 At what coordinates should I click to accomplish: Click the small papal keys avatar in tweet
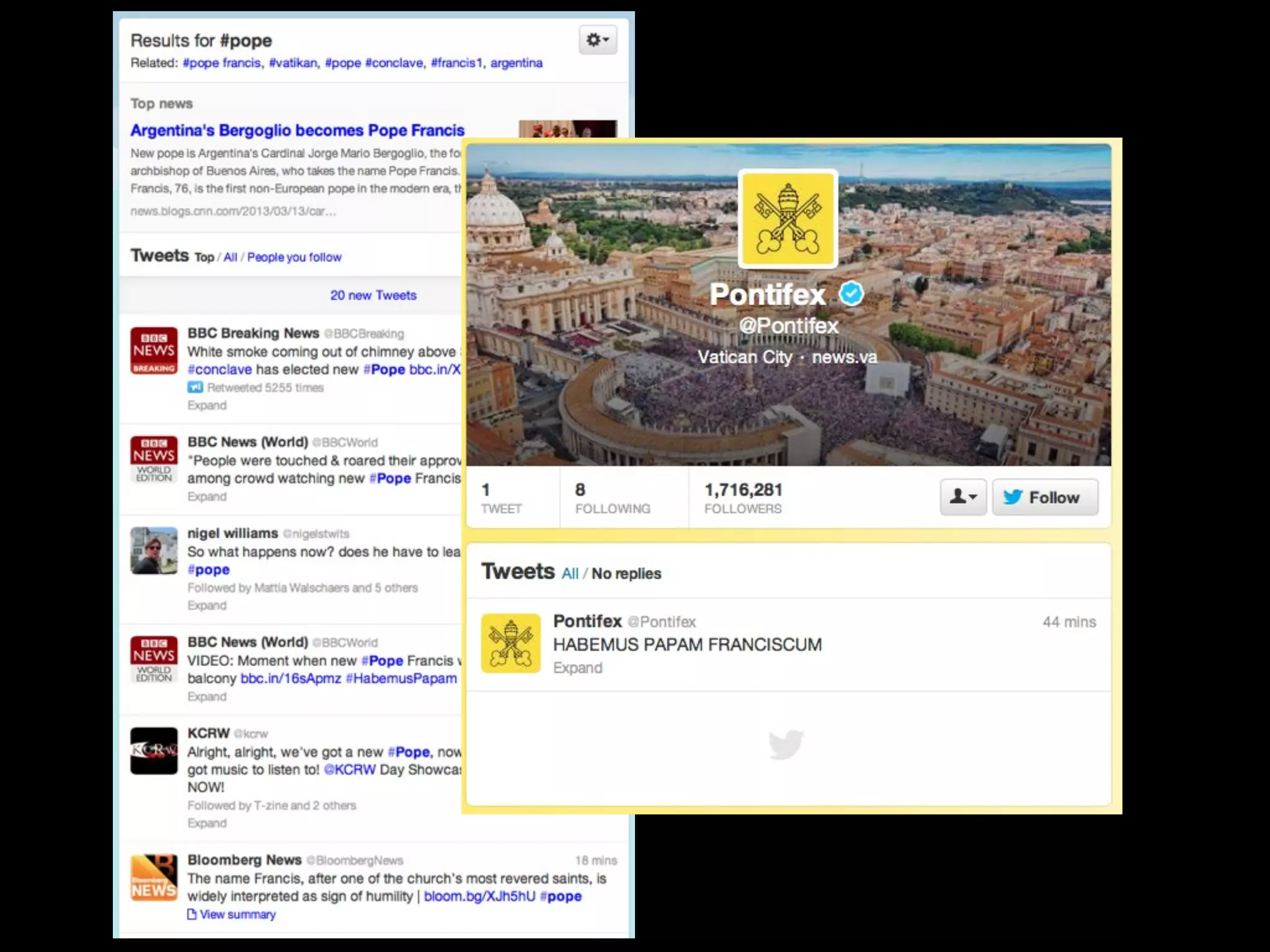tap(511, 643)
